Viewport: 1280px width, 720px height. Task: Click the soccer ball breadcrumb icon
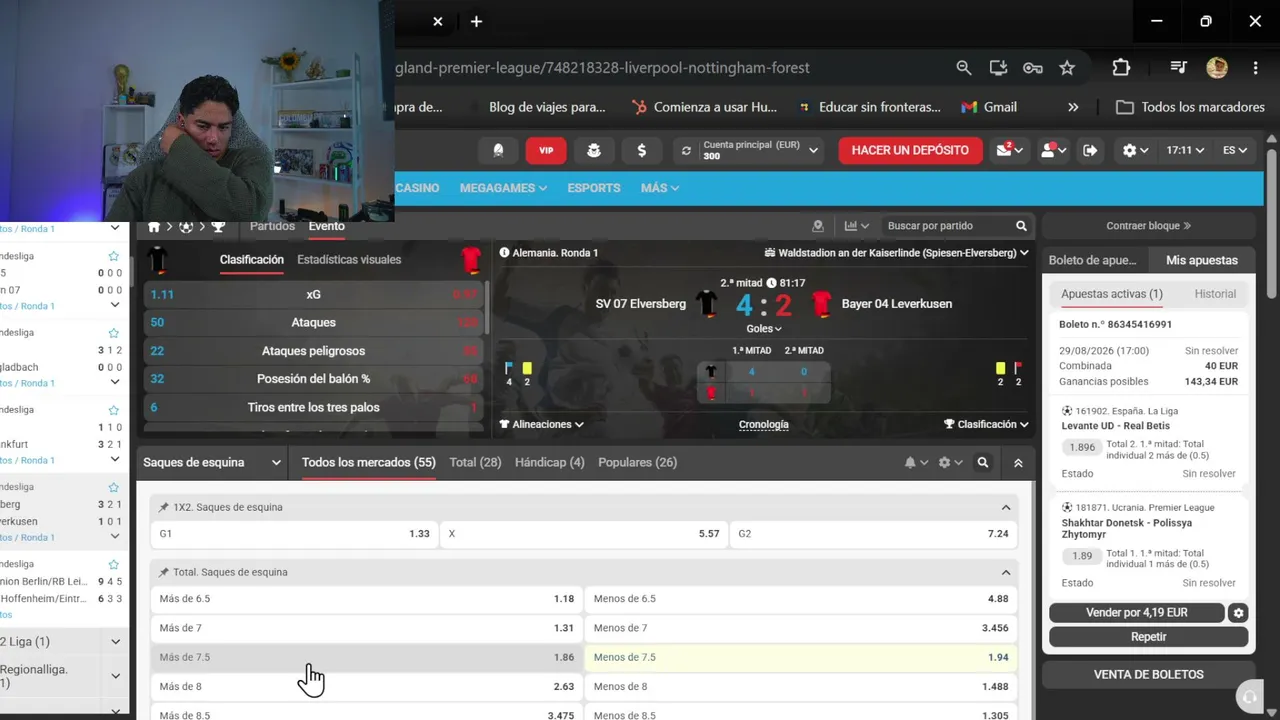pos(186,227)
